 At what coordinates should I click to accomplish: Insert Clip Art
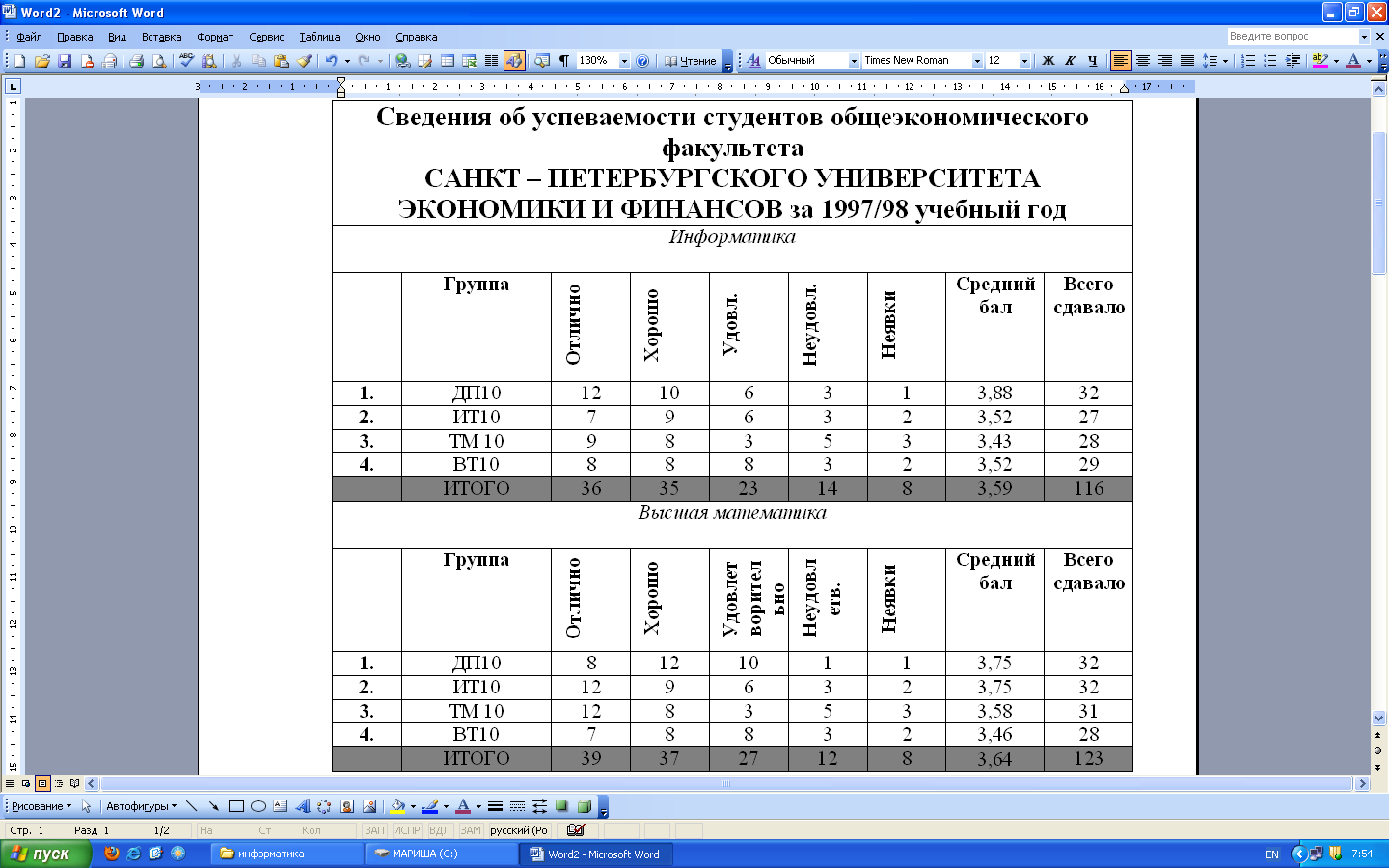pos(346,806)
